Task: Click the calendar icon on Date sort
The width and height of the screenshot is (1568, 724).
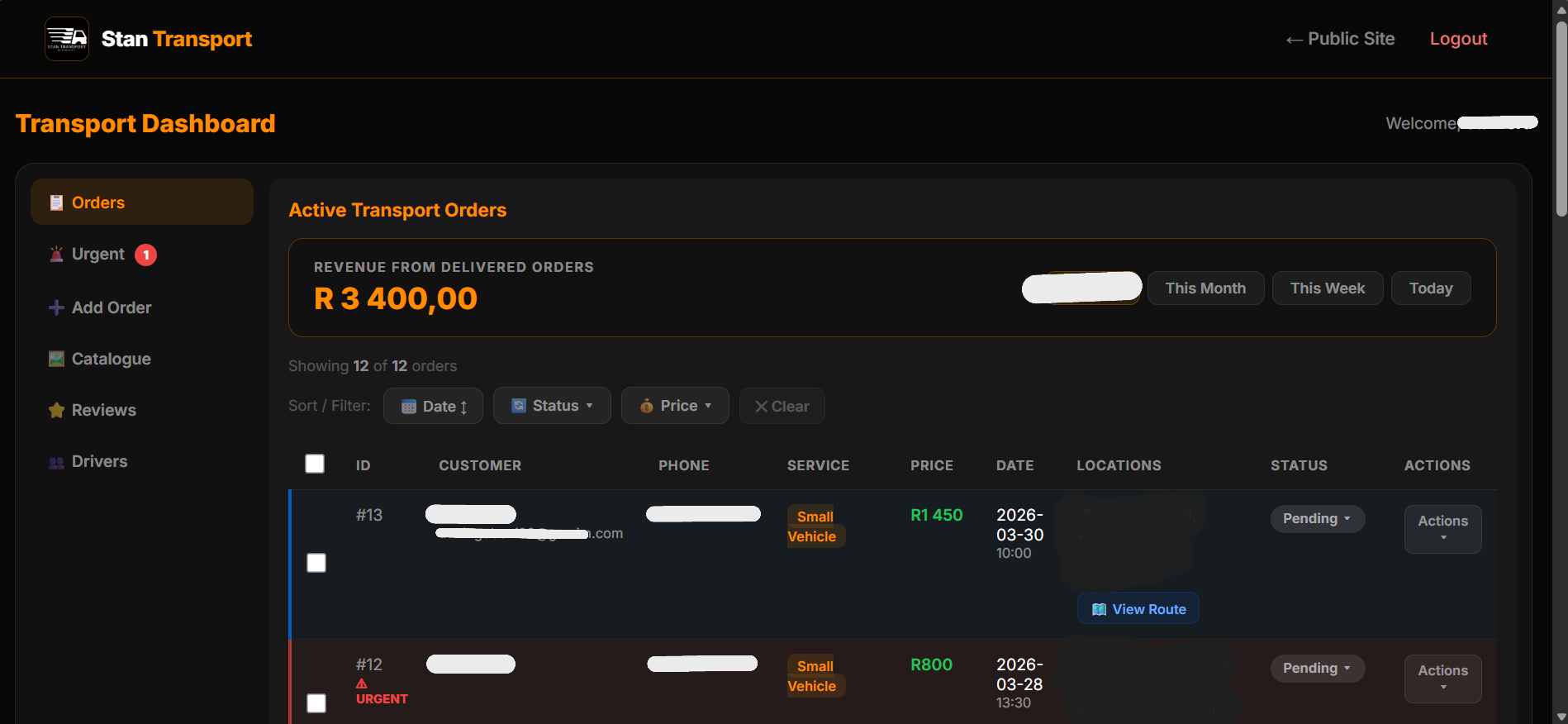Action: pos(409,407)
